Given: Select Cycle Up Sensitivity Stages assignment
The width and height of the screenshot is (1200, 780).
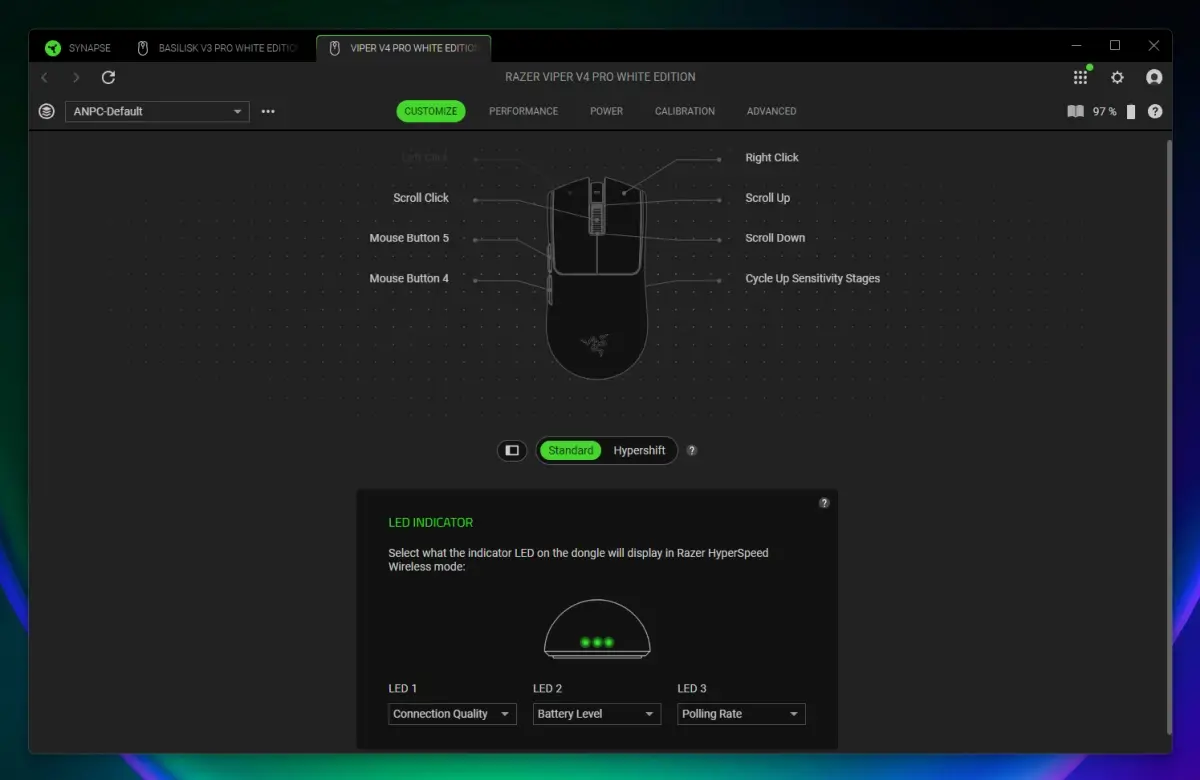Looking at the screenshot, I should pyautogui.click(x=813, y=278).
